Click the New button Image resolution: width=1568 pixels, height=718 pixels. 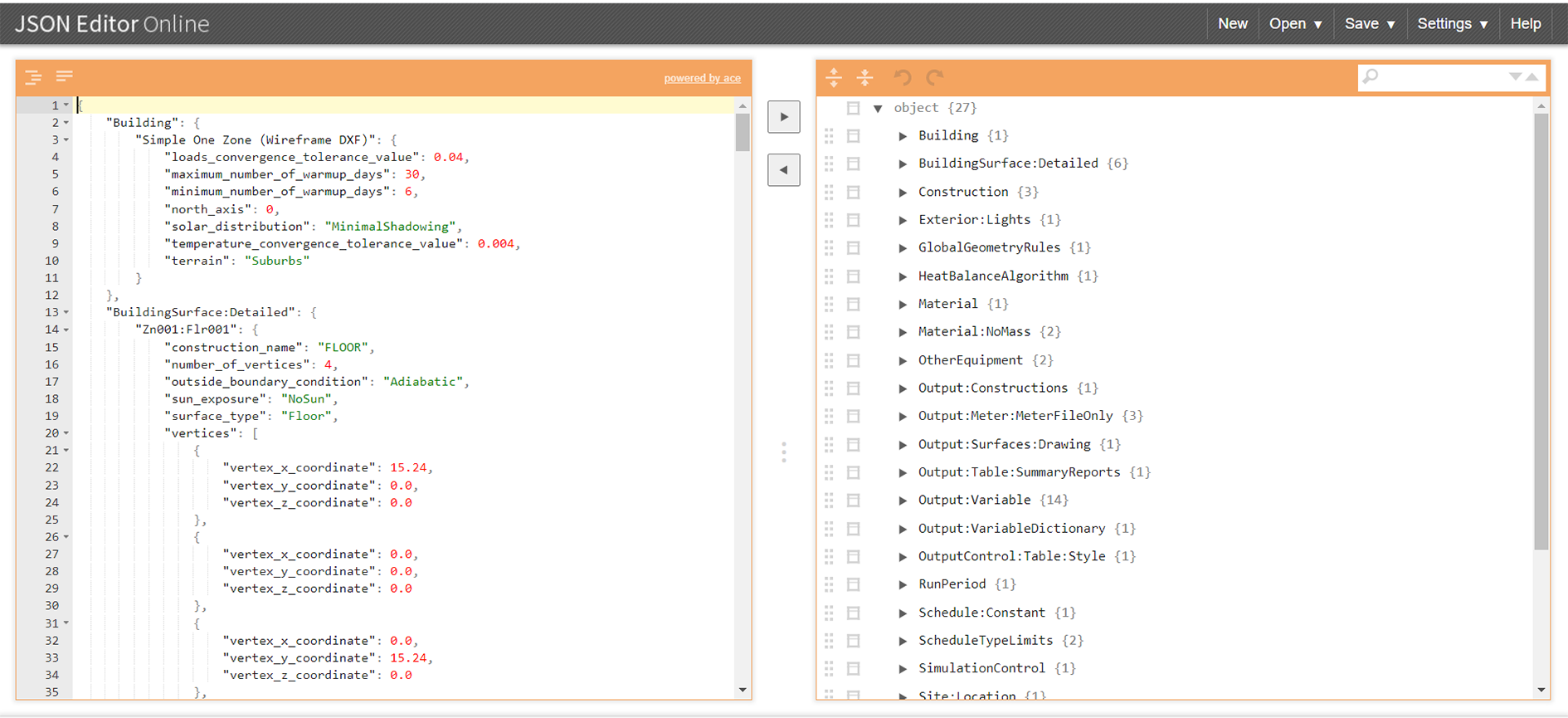click(1232, 24)
